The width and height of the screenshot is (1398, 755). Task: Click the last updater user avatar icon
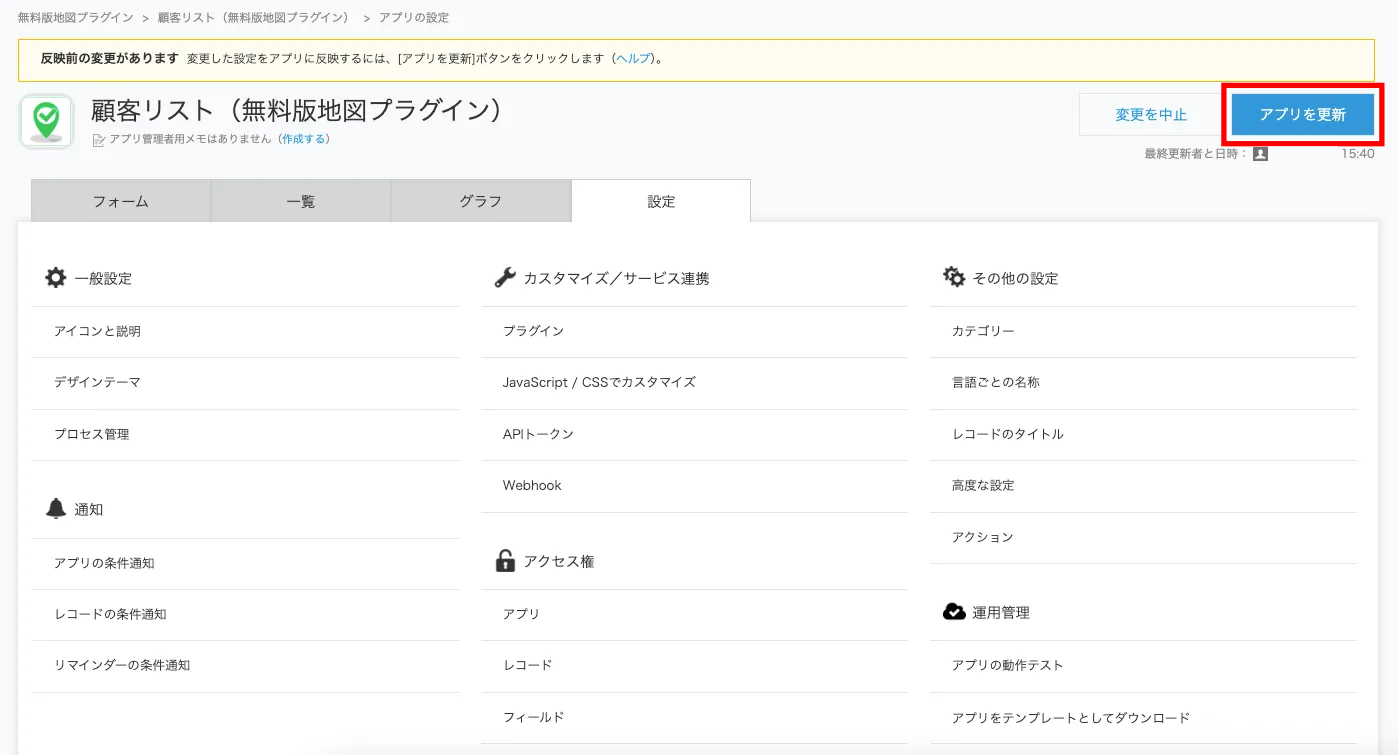coord(1260,154)
